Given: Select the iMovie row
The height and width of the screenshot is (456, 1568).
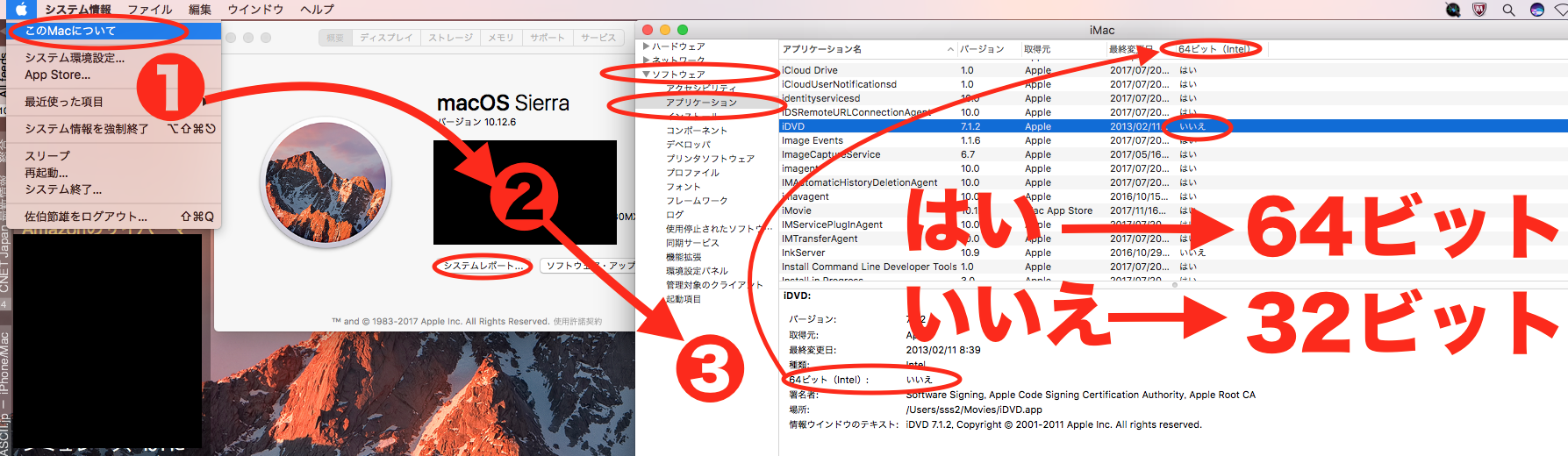Looking at the screenshot, I should (1173, 210).
